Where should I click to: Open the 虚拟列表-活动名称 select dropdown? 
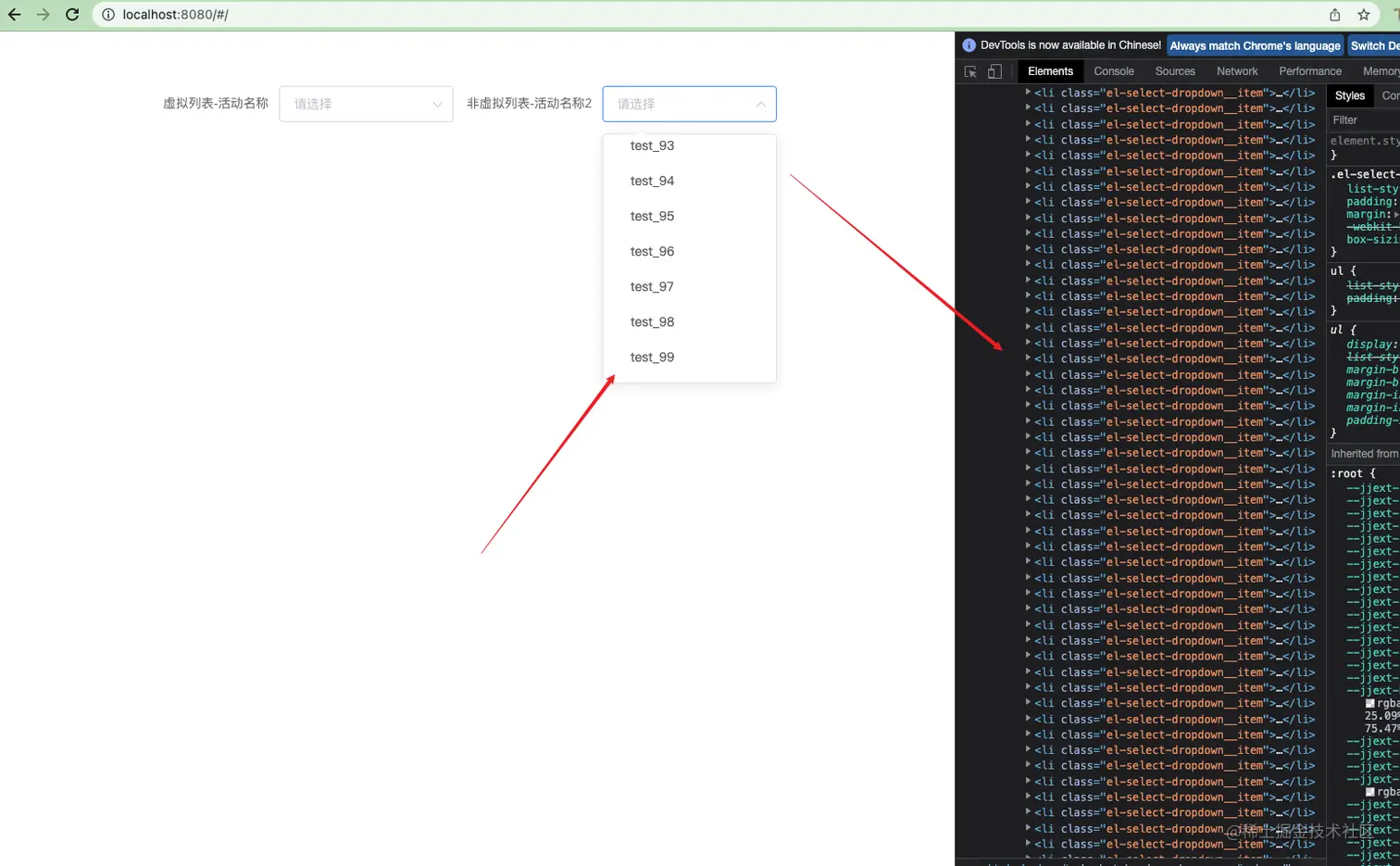pos(366,104)
